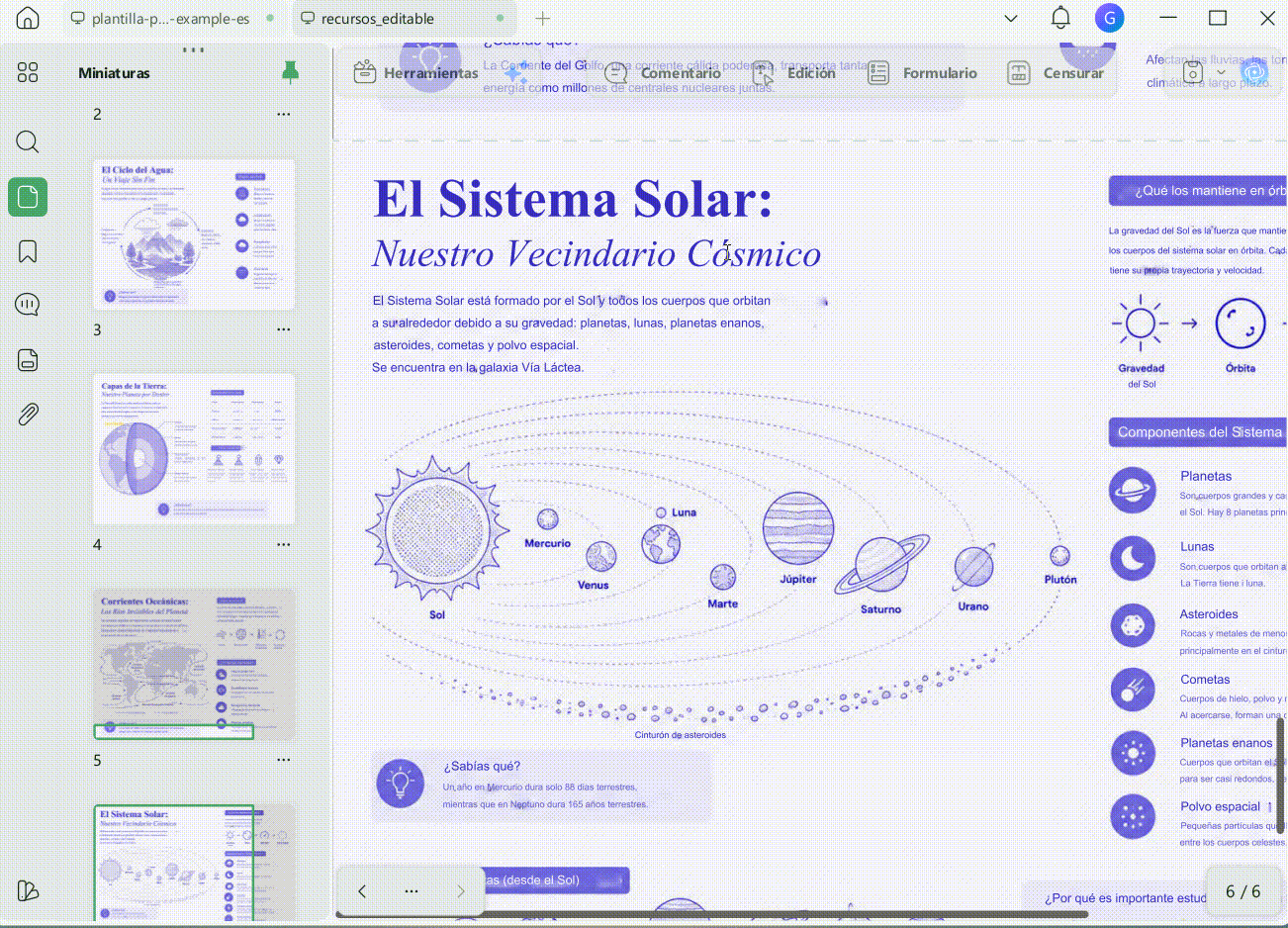Image resolution: width=1288 pixels, height=928 pixels.
Task: Toggle the active thumbnails page icon in sidebar
Action: (28, 197)
